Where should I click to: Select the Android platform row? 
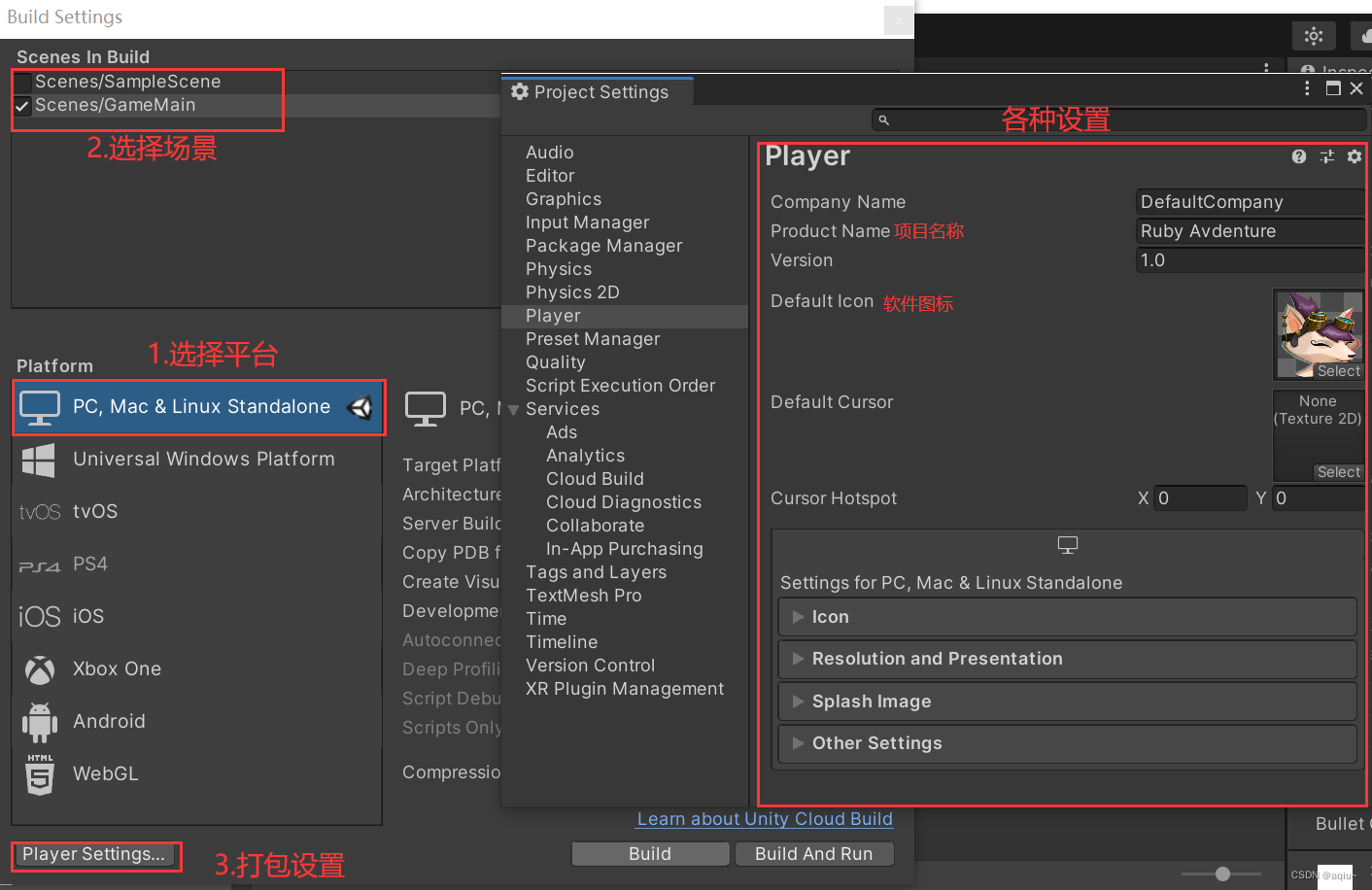click(x=197, y=722)
